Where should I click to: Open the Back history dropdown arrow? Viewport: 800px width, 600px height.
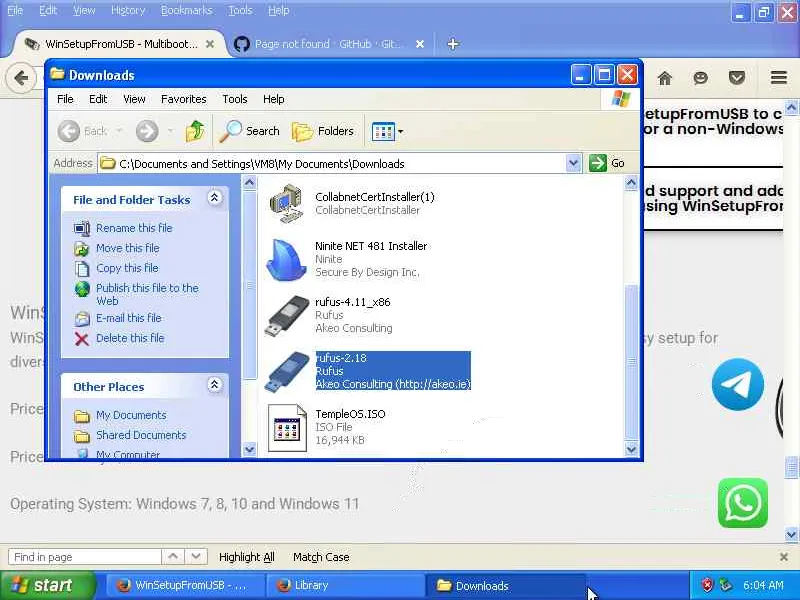pyautogui.click(x=119, y=131)
